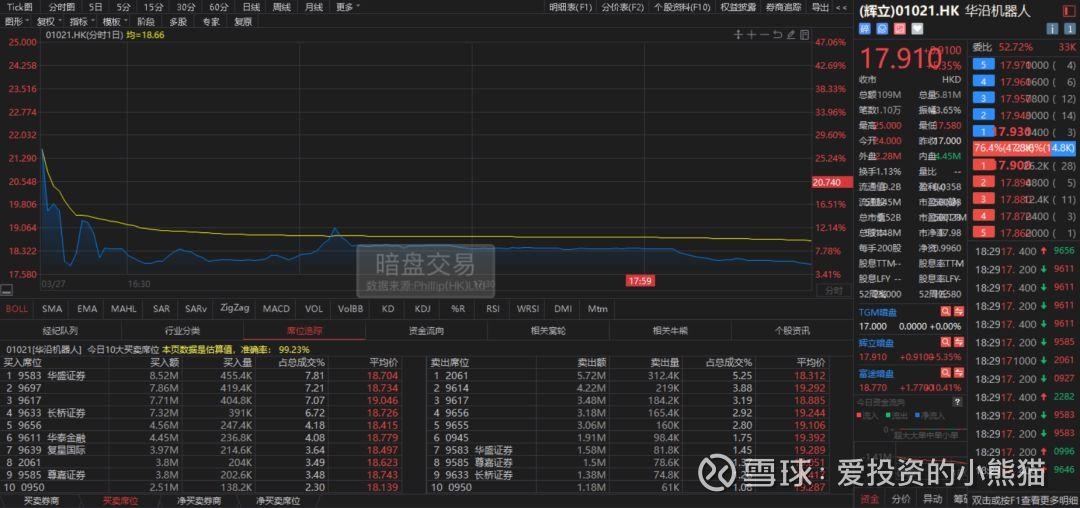The height and width of the screenshot is (508, 1080).
Task: Toggle the BOLL indicator
Action: coord(17,309)
